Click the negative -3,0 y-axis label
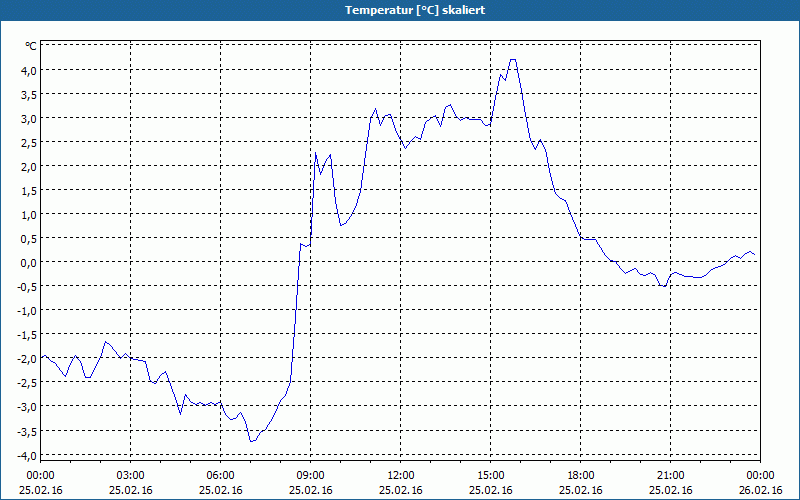Screen dimensions: 800x500 pos(27,407)
